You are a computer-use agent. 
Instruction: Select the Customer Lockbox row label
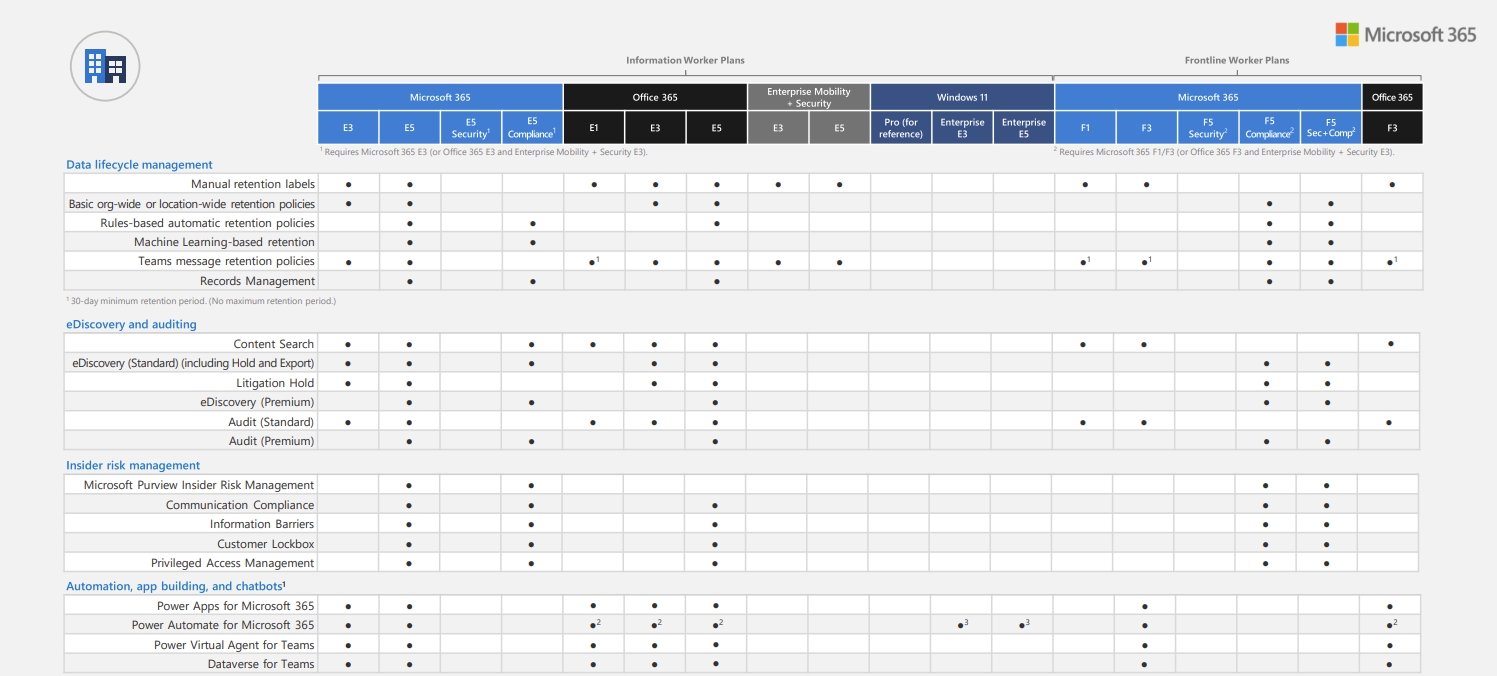[x=266, y=544]
